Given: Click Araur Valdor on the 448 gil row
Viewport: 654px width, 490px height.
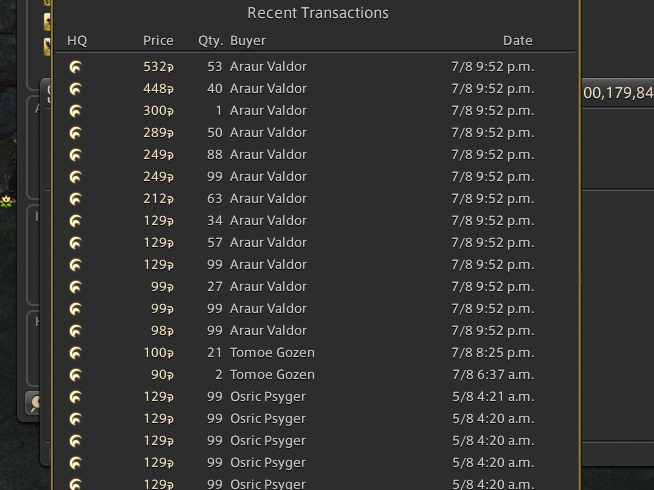Looking at the screenshot, I should tap(268, 89).
